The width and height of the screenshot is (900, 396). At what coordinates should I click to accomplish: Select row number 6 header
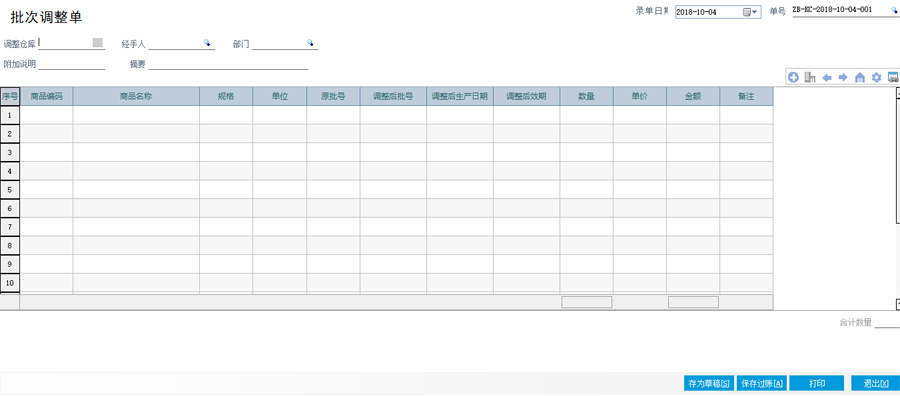point(10,208)
